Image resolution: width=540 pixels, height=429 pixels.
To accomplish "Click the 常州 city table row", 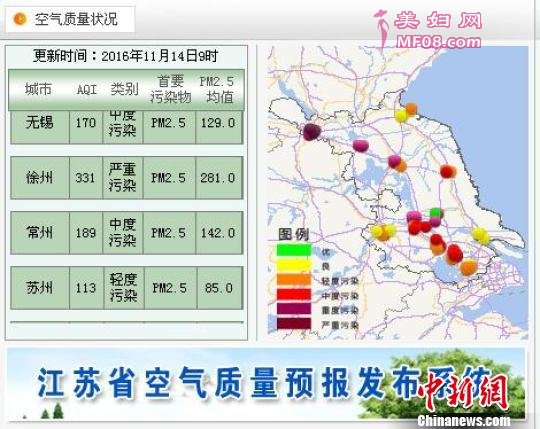I will point(127,233).
